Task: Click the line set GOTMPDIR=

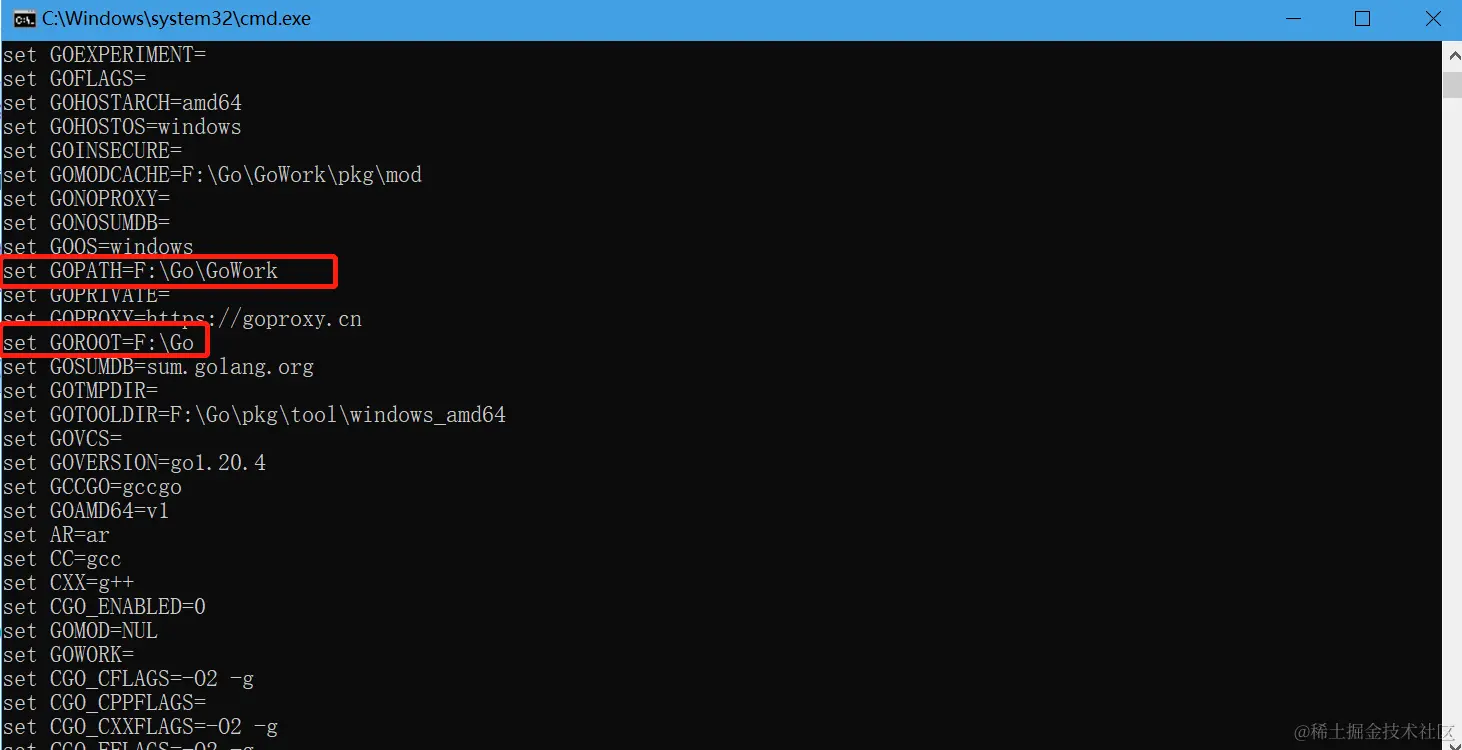Action: [80, 391]
